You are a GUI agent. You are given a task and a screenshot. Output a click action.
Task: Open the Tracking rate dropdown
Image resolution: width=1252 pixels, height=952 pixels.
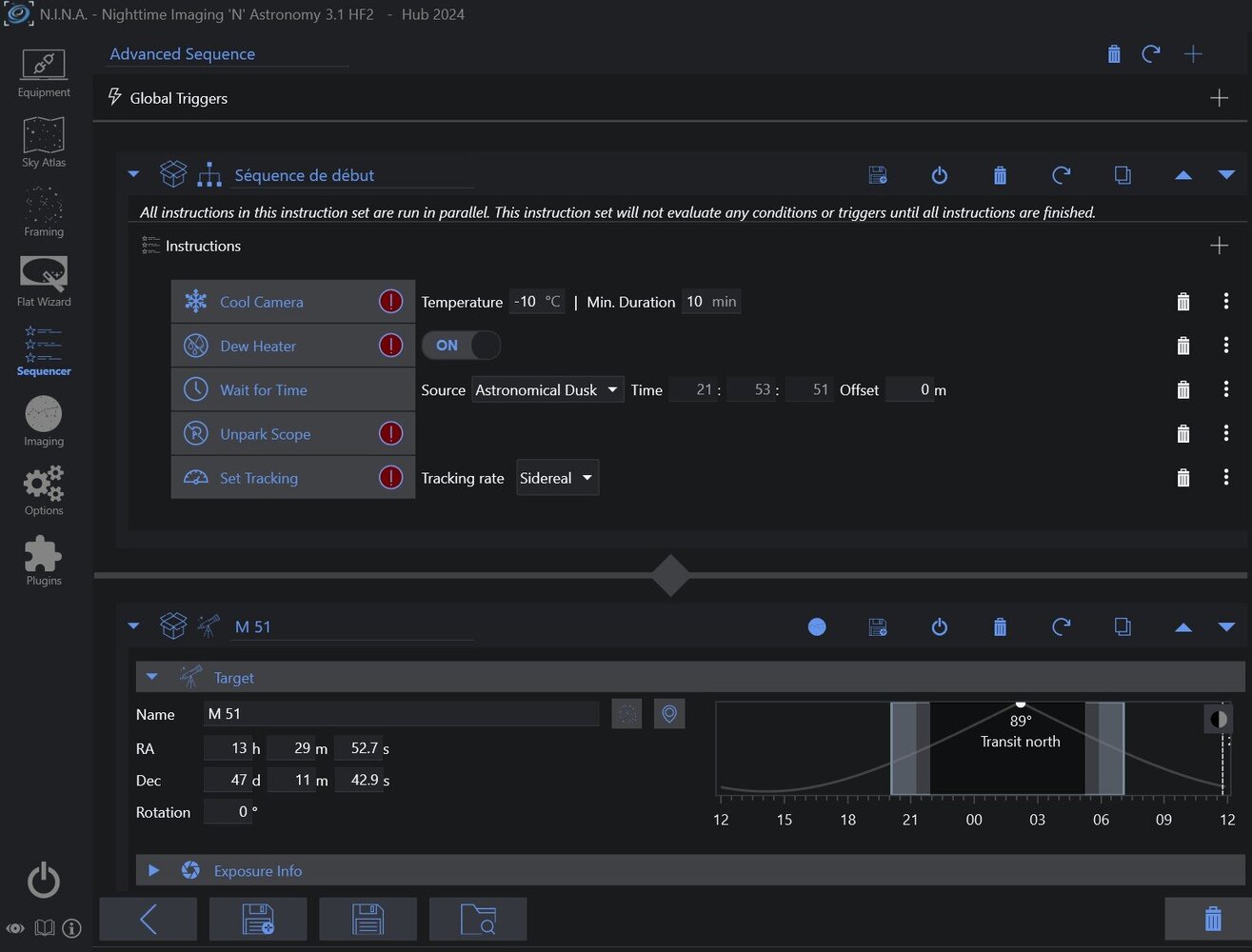[558, 478]
